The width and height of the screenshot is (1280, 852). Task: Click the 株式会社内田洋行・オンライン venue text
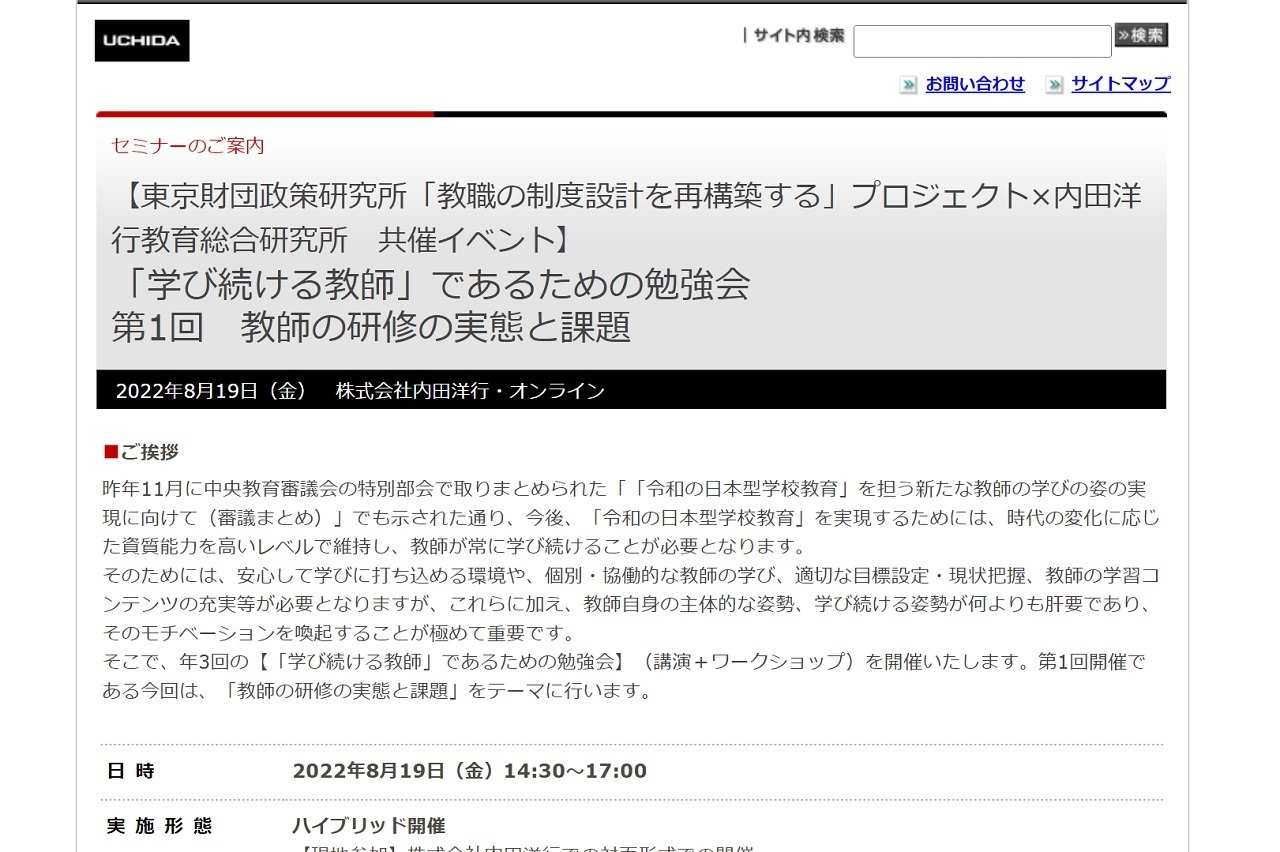click(470, 391)
